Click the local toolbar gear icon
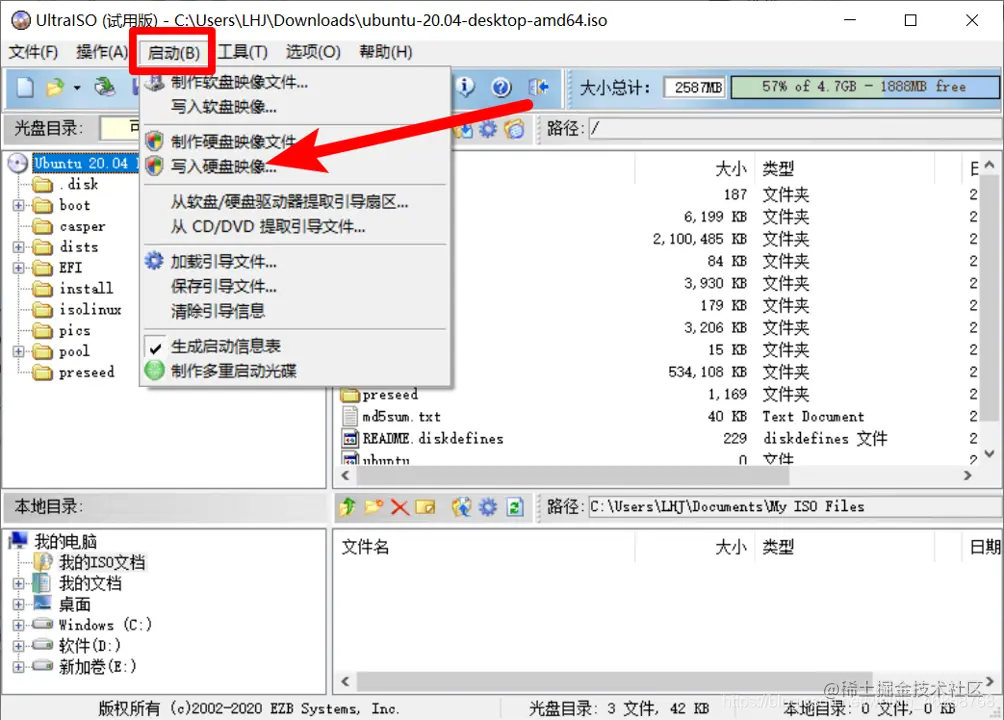The image size is (1004, 720). 488,507
